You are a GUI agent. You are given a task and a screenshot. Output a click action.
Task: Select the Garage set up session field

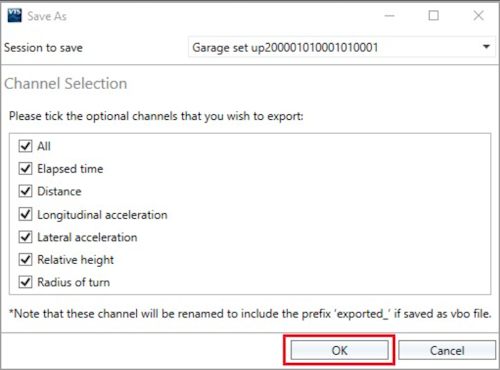pyautogui.click(x=342, y=47)
